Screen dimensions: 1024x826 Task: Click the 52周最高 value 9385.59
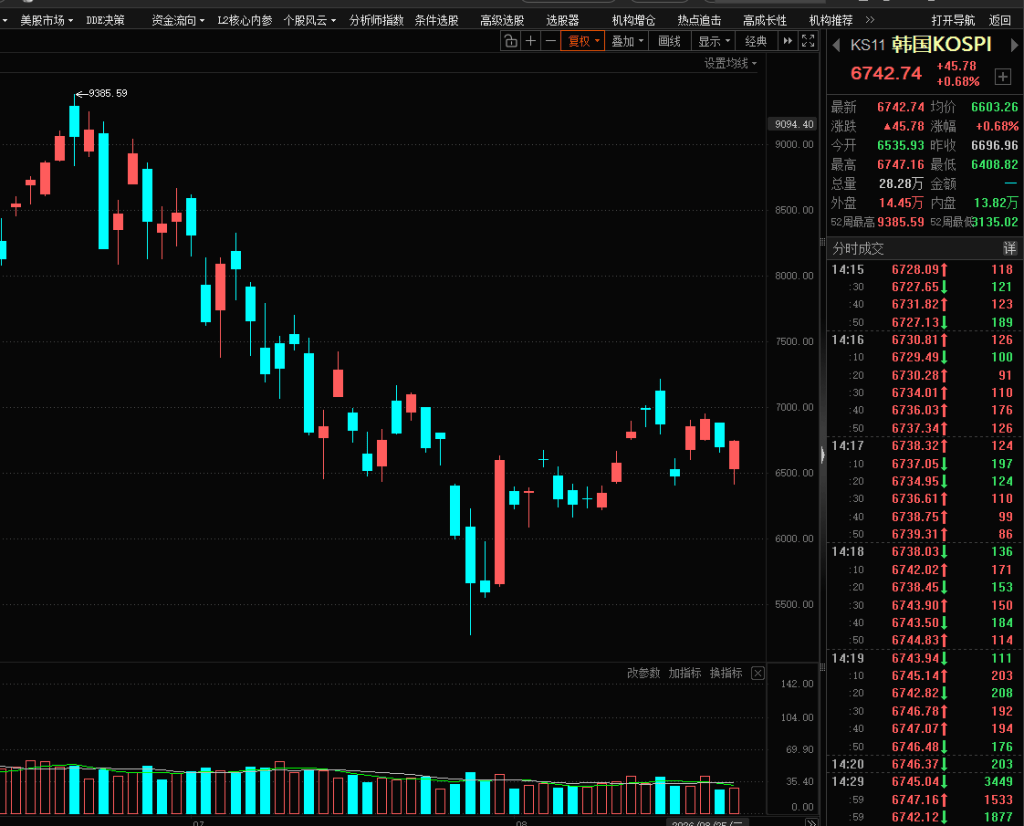pyautogui.click(x=901, y=222)
